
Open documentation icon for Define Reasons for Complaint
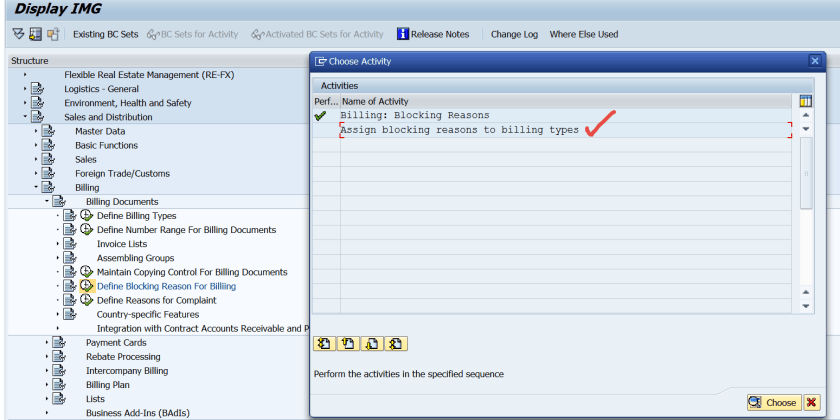(70, 300)
